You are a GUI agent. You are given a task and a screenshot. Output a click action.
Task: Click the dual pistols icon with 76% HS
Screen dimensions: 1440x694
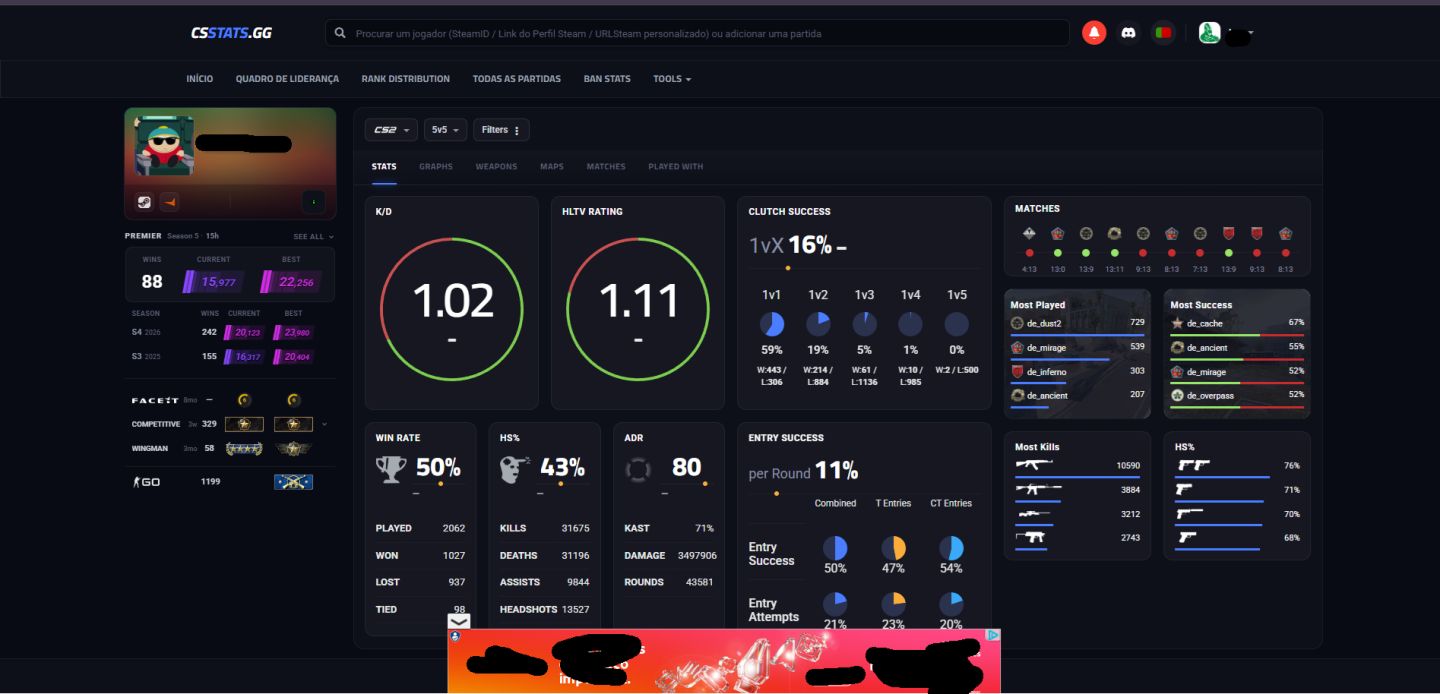point(1193,465)
